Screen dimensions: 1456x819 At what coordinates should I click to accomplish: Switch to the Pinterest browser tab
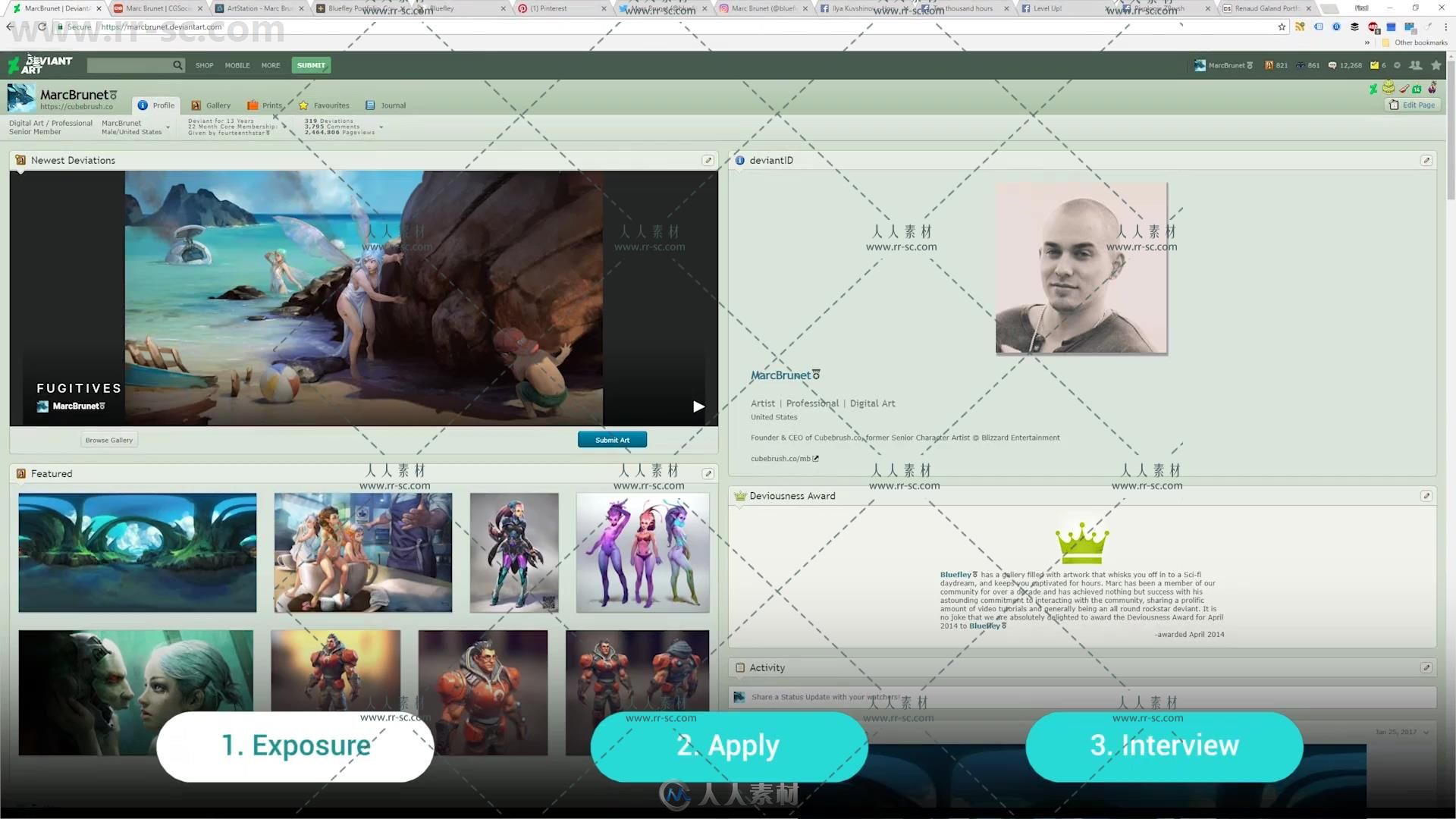(x=562, y=8)
